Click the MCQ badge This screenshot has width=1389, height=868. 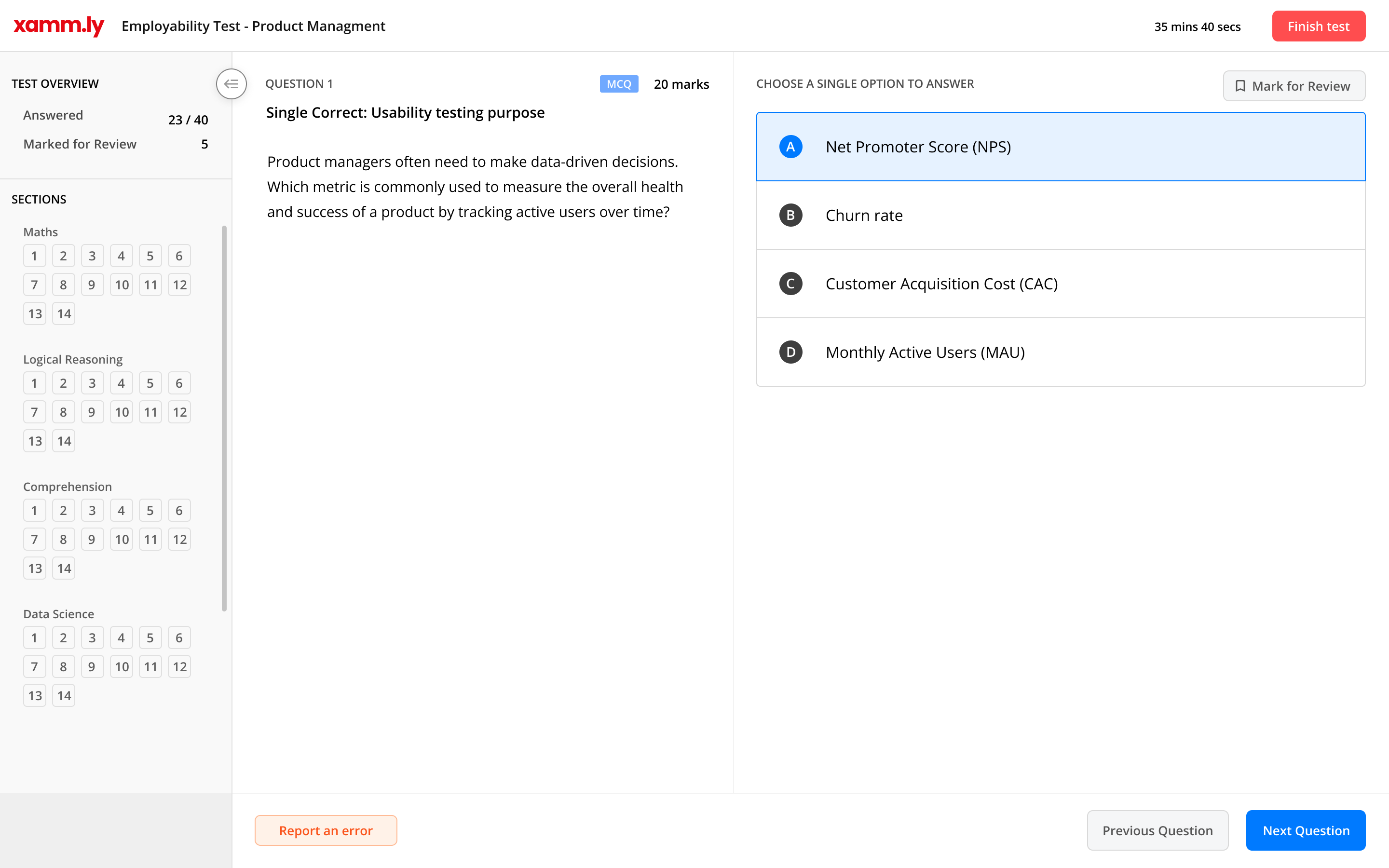[x=618, y=84]
